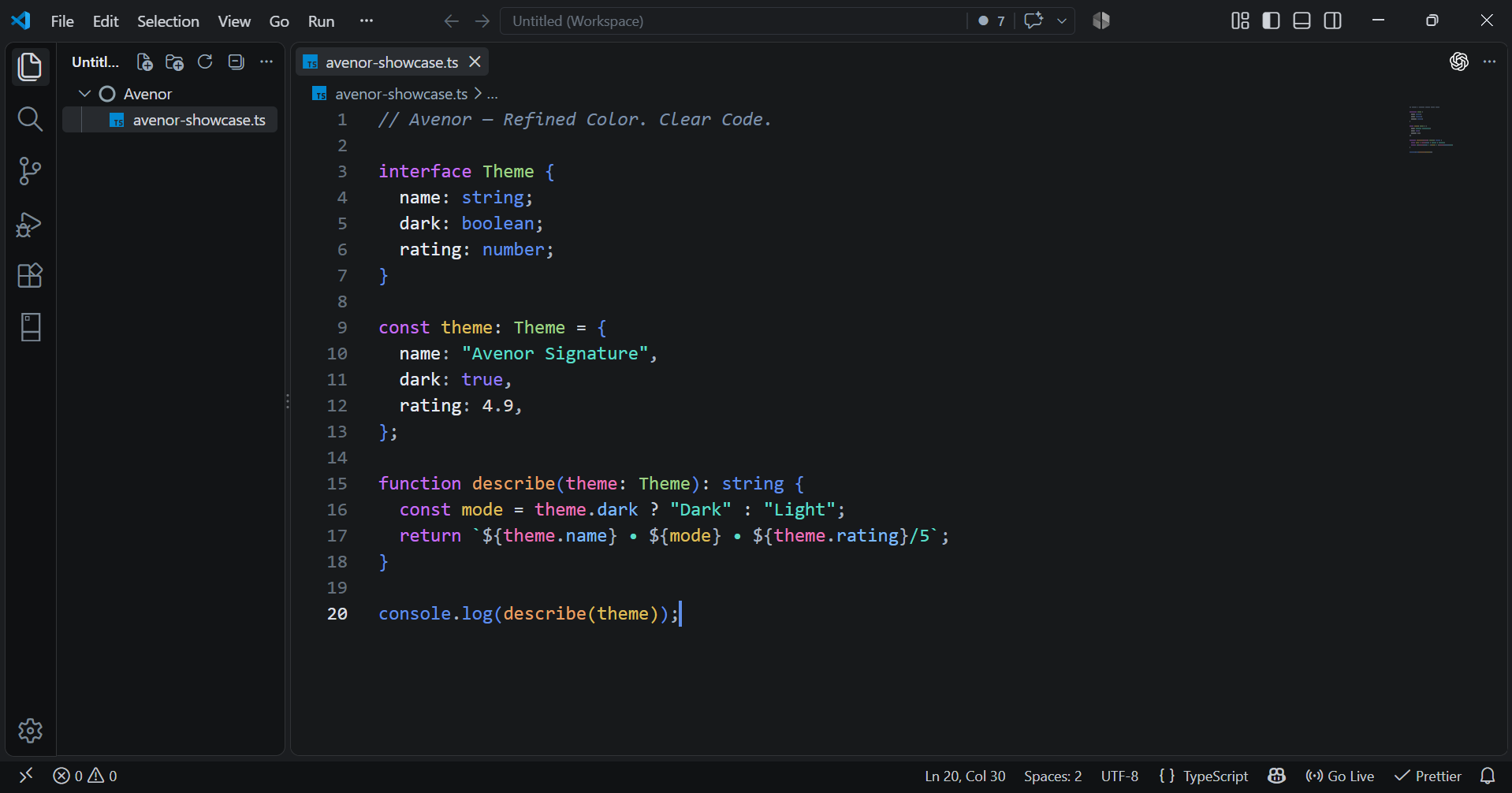Open the View menu
The image size is (1512, 793).
pos(234,21)
